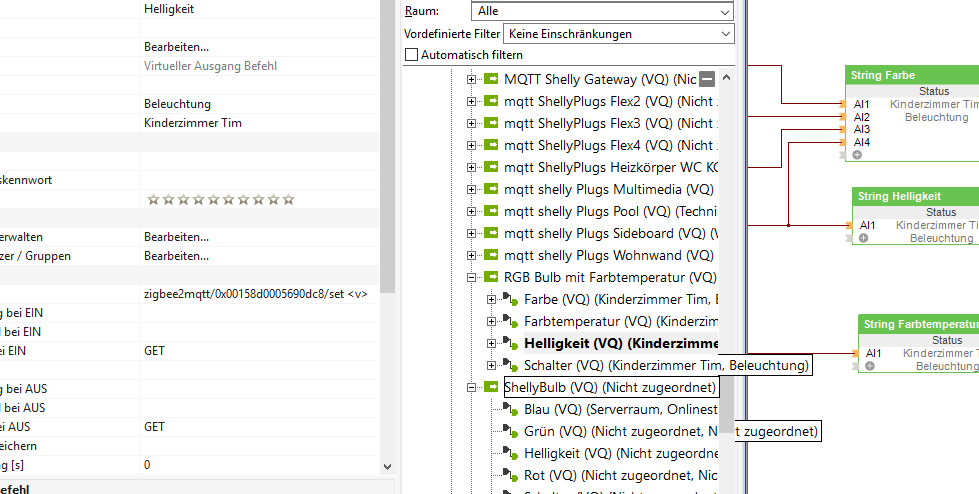The image size is (979, 494).
Task: Collapse the RGB Bulb mit Farbtemperatur node
Action: click(x=471, y=277)
